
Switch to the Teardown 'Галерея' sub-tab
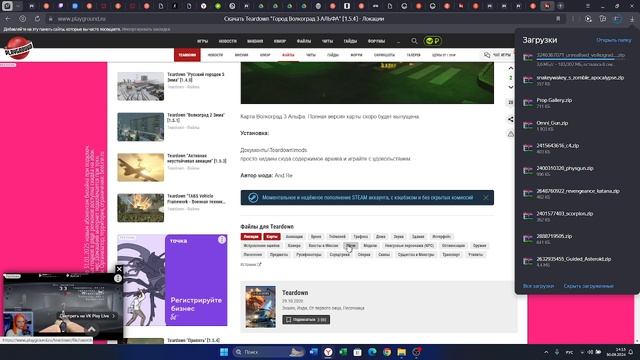point(413,55)
